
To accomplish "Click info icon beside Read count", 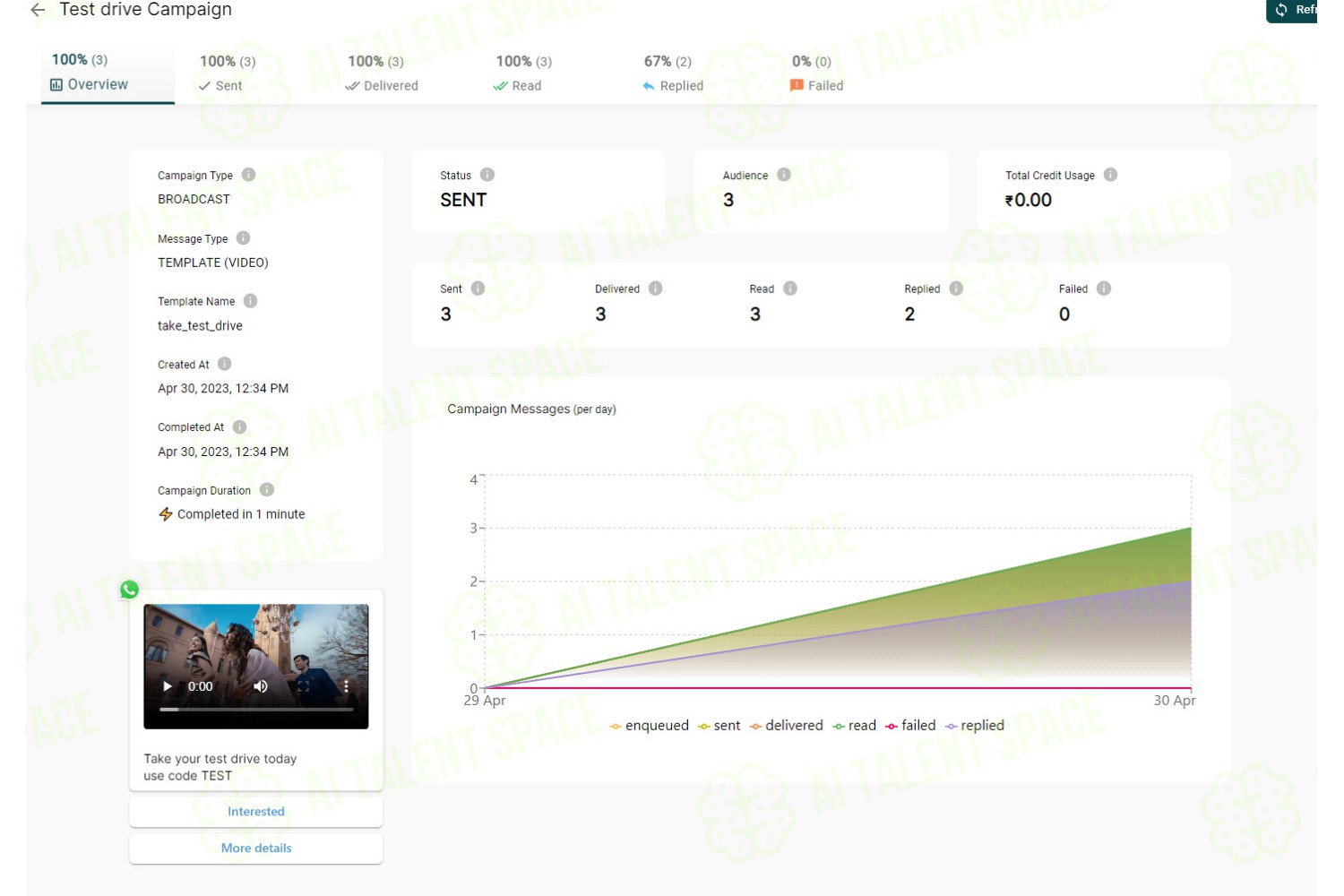I will pos(790,289).
